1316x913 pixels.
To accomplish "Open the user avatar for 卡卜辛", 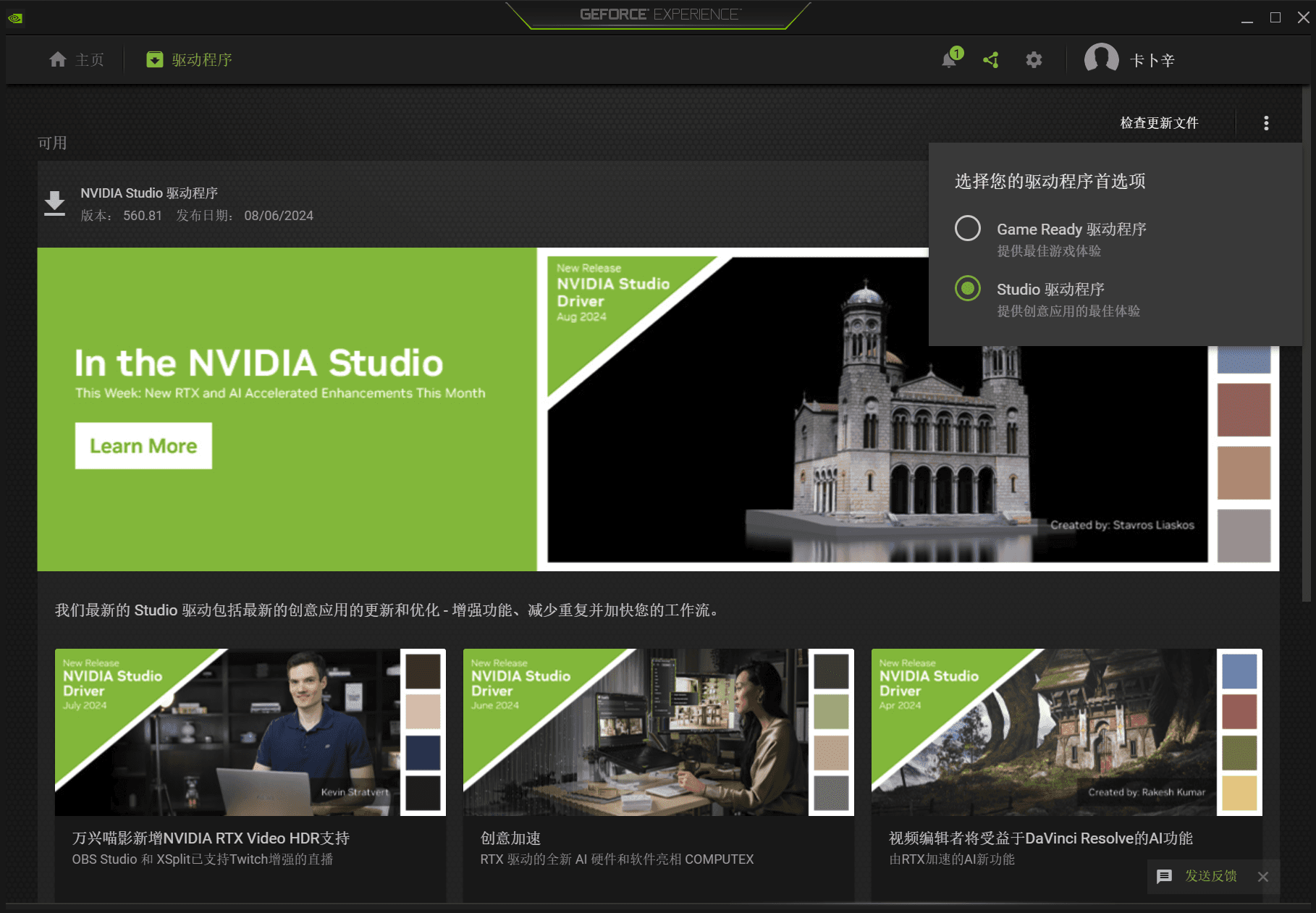I will [1101, 59].
